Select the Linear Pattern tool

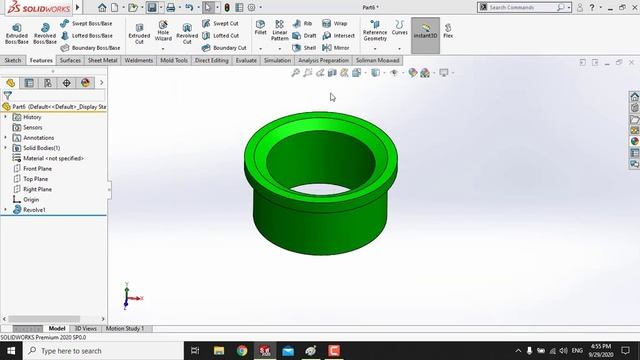click(280, 30)
